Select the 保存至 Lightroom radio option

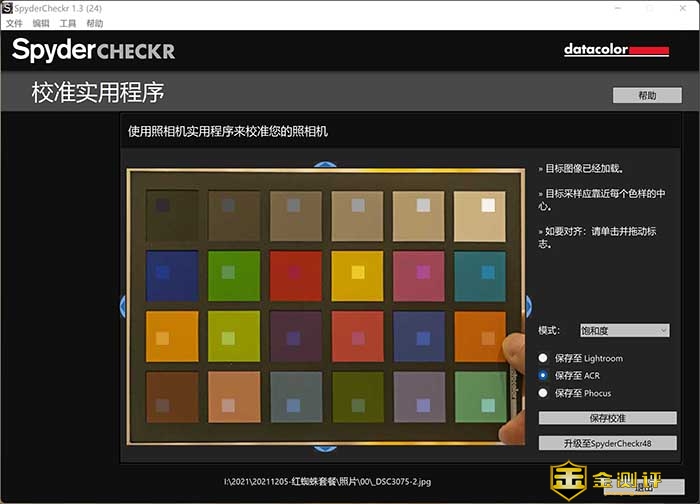543,358
